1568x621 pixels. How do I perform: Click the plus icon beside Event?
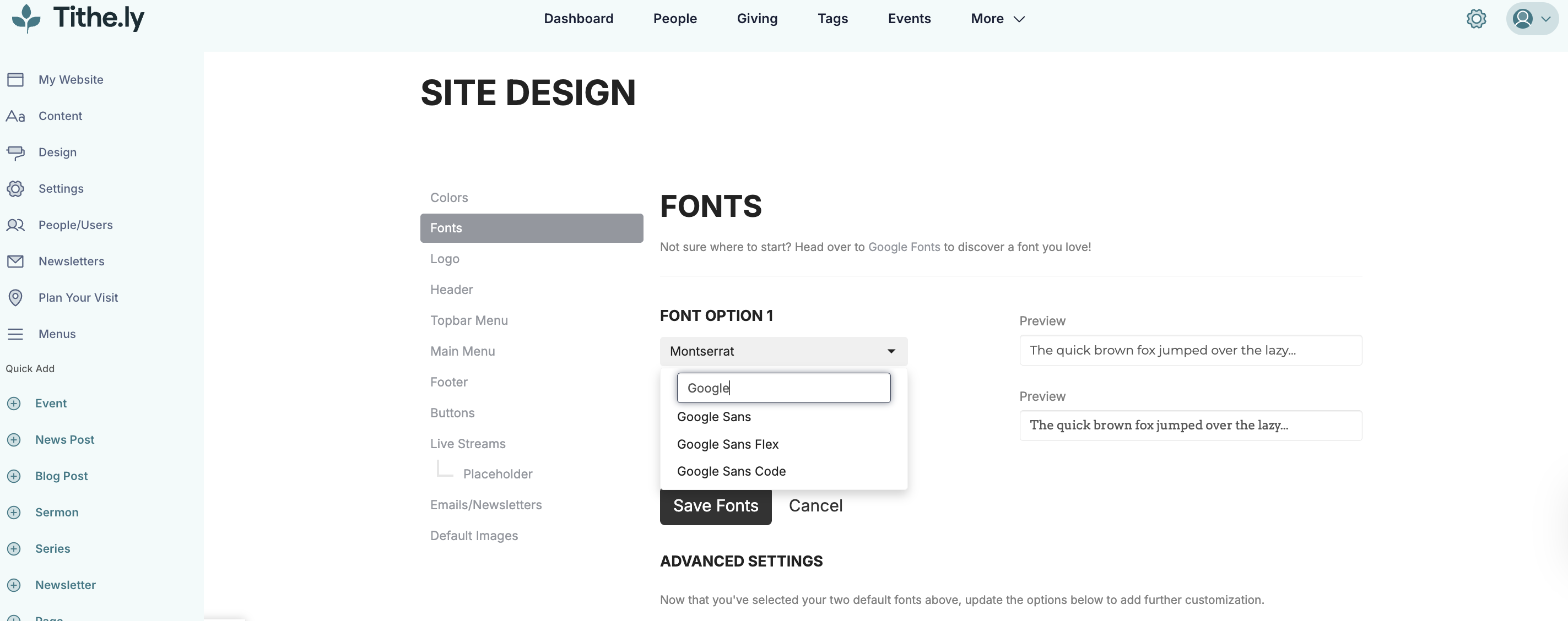pyautogui.click(x=14, y=403)
